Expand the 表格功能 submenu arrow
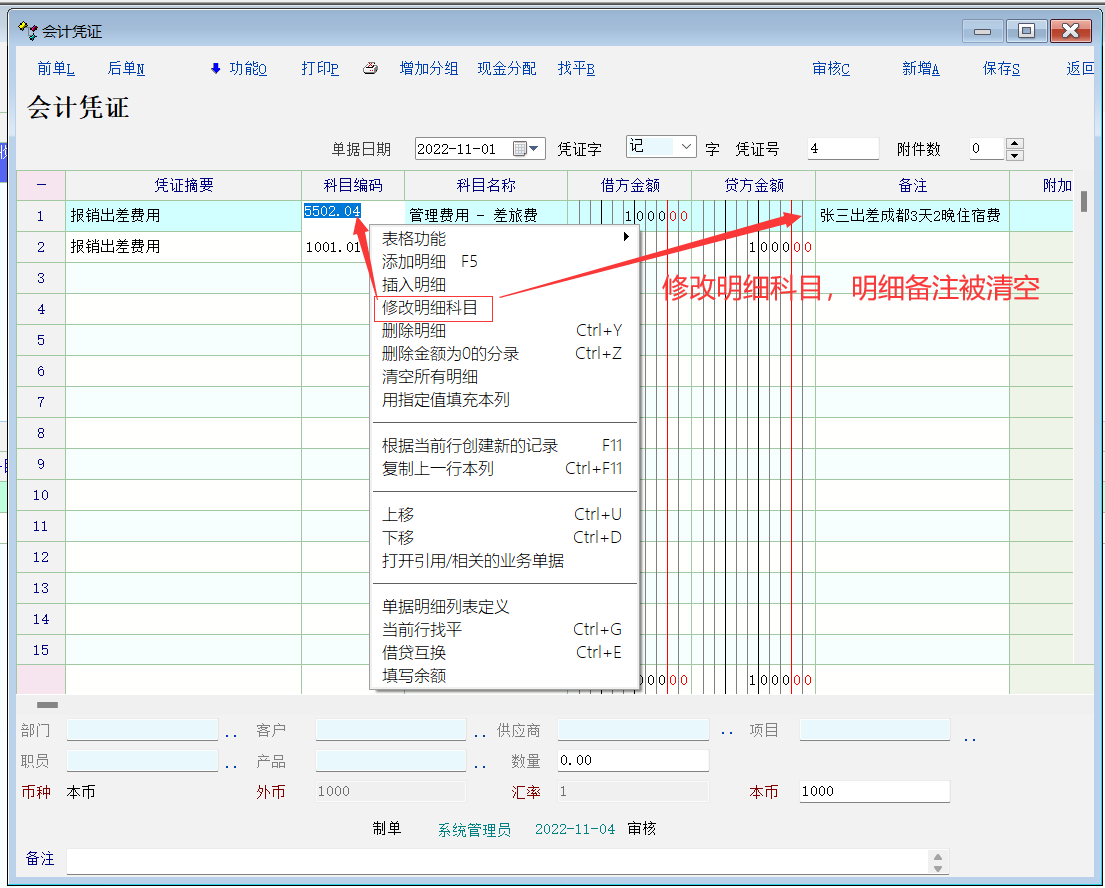Screen dimensions: 1105x888 click(x=626, y=237)
